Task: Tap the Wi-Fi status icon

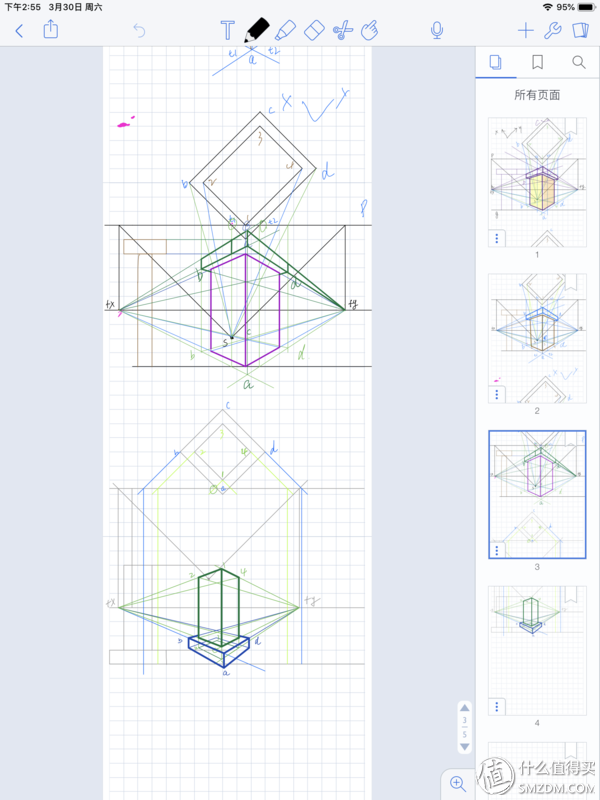Action: pyautogui.click(x=548, y=7)
